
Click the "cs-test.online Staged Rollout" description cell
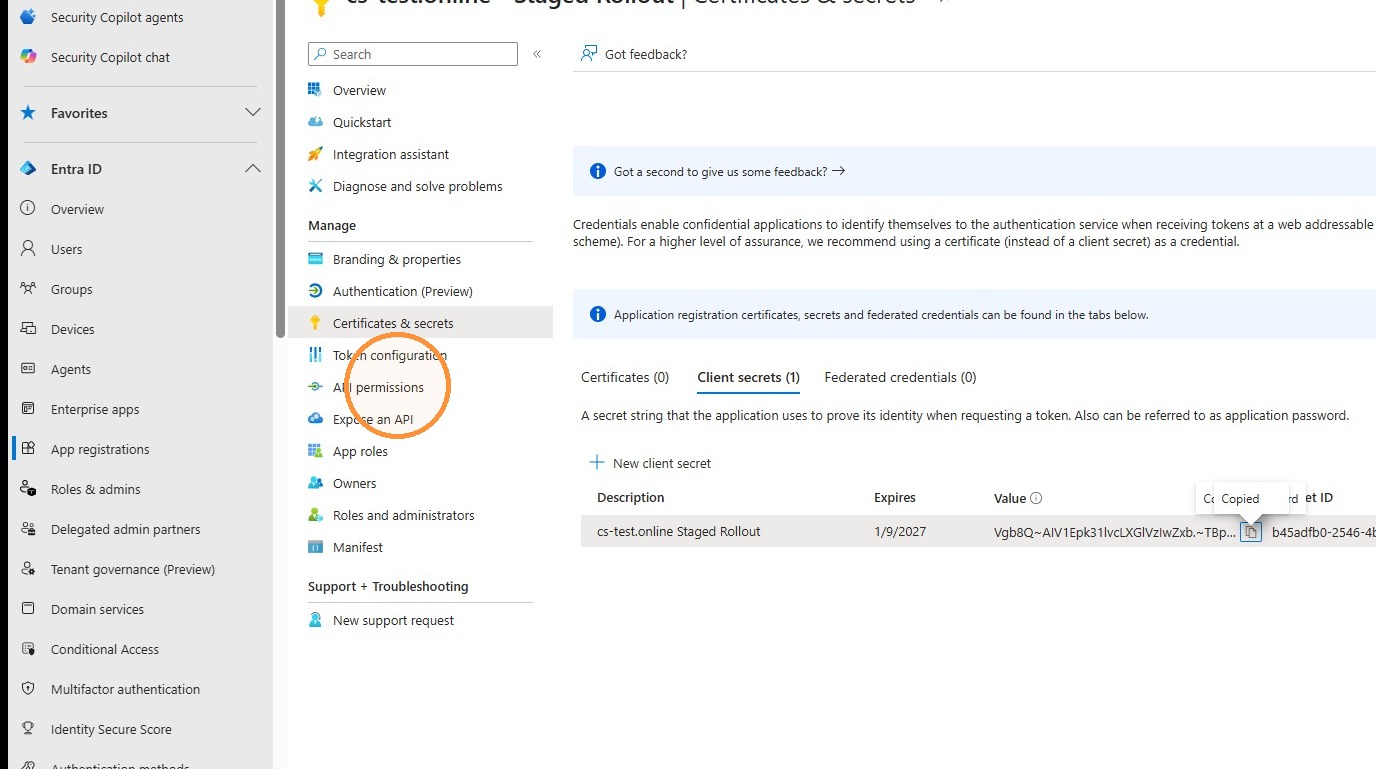(x=679, y=531)
